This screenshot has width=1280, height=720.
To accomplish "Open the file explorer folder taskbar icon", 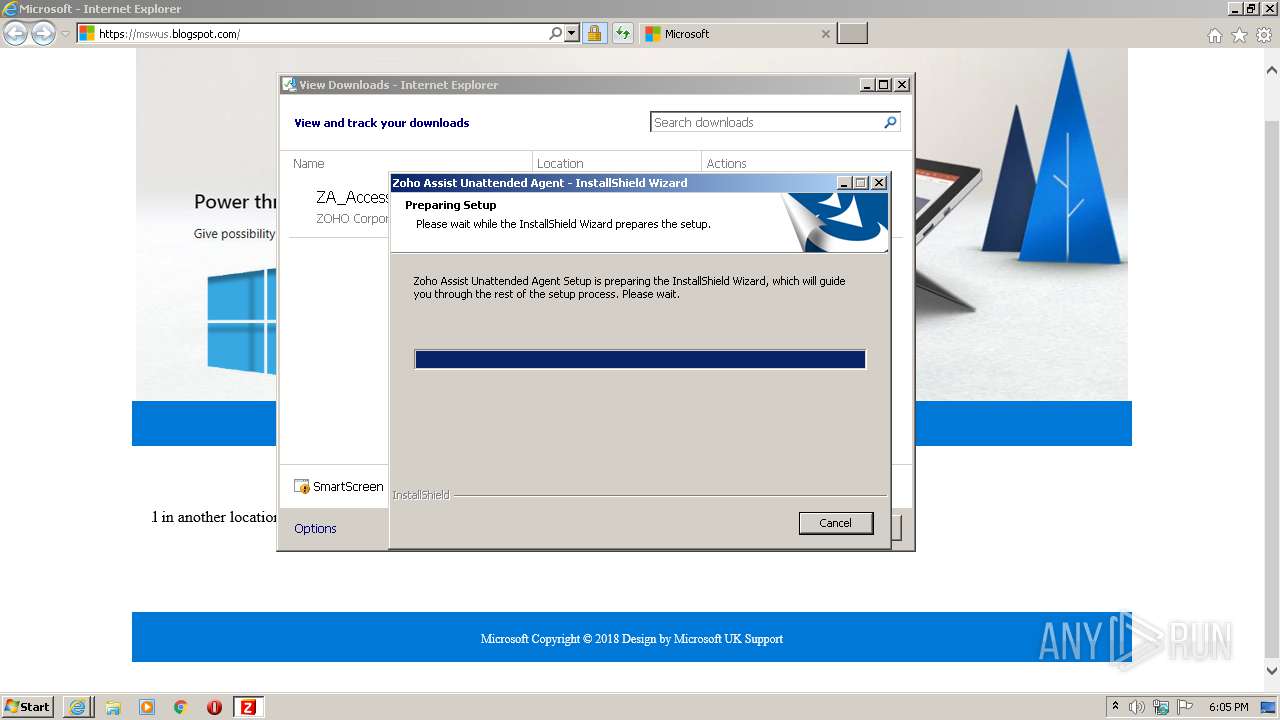I will [113, 707].
